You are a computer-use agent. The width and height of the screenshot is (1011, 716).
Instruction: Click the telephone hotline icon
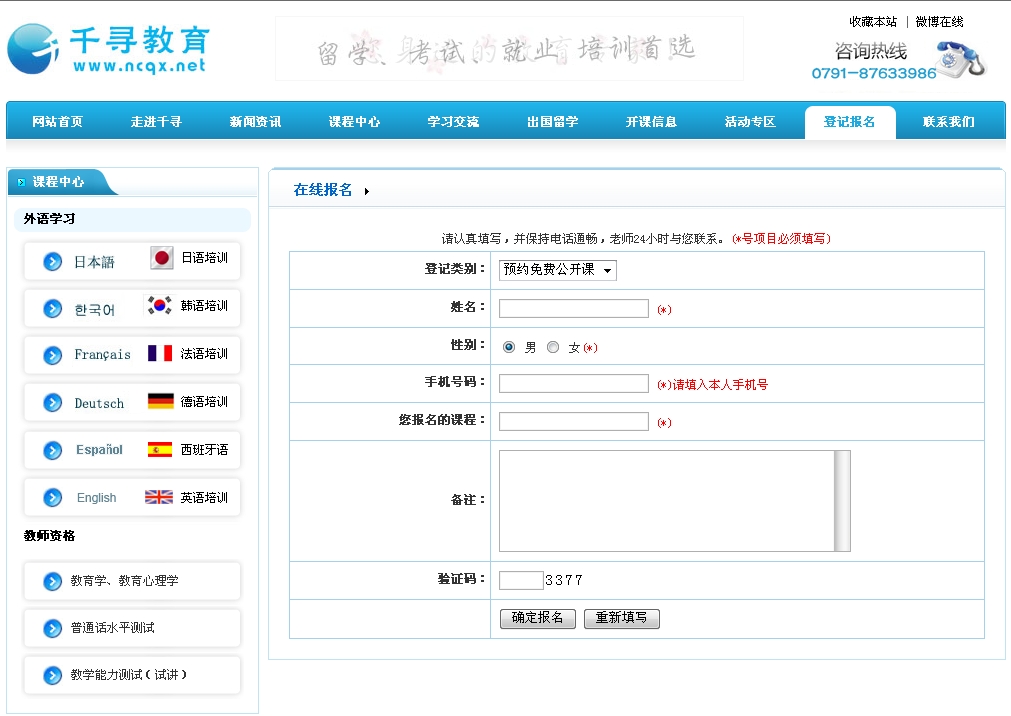961,59
